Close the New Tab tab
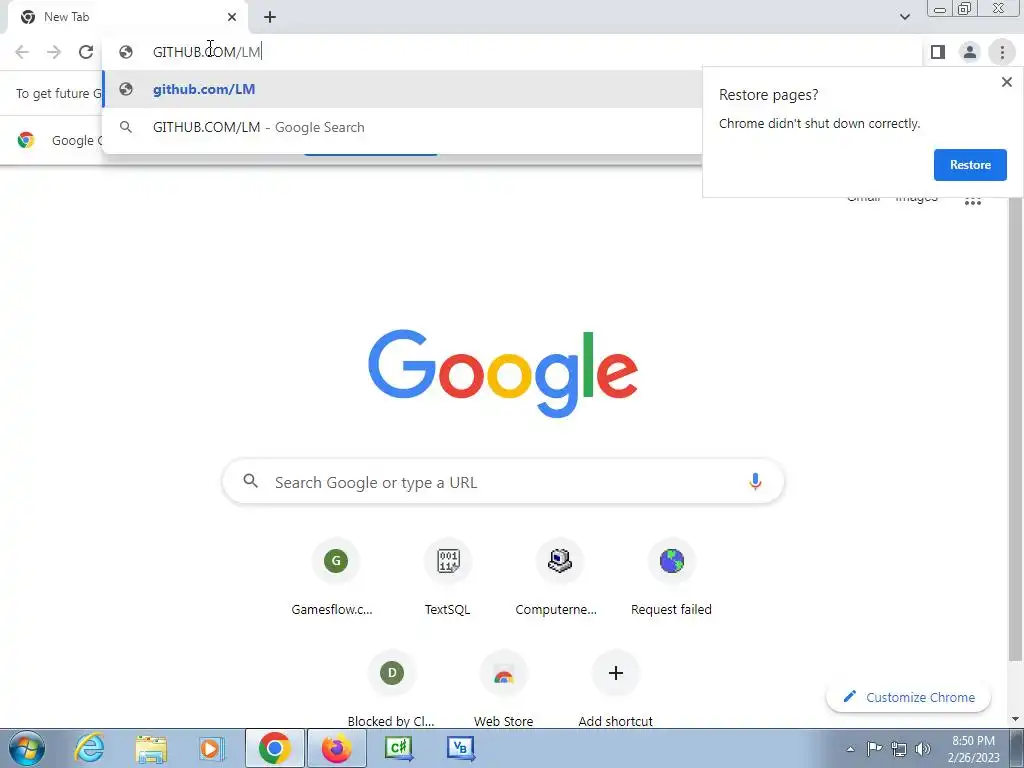The width and height of the screenshot is (1024, 768). (x=232, y=17)
